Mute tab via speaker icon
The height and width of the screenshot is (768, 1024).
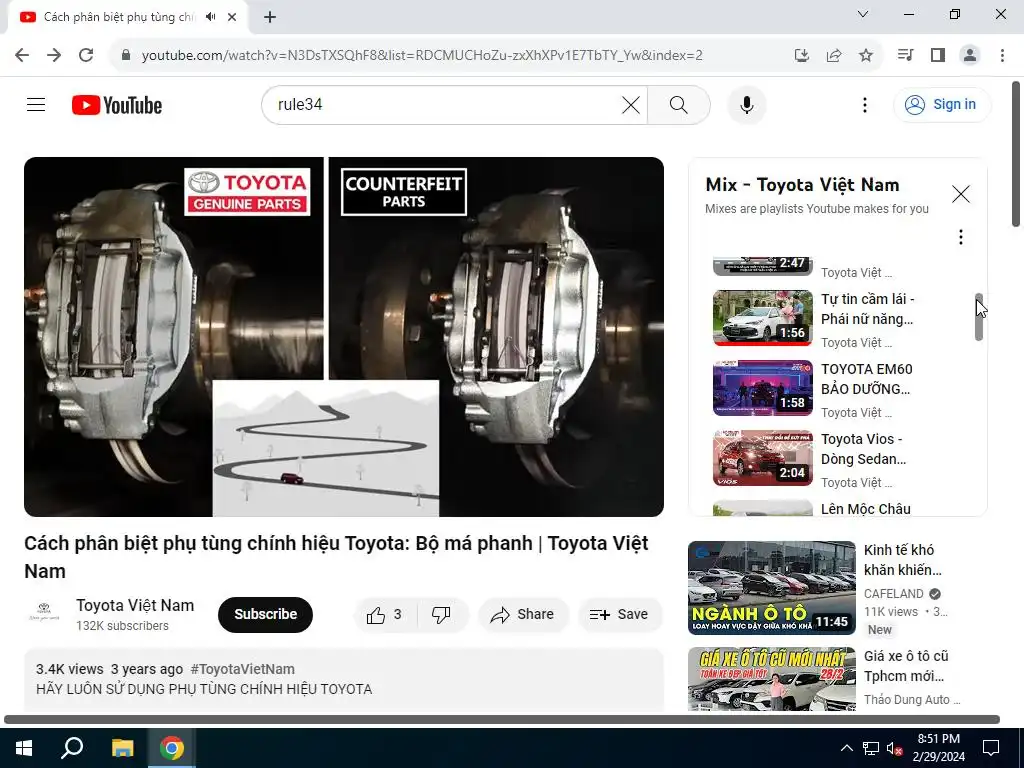coord(210,17)
